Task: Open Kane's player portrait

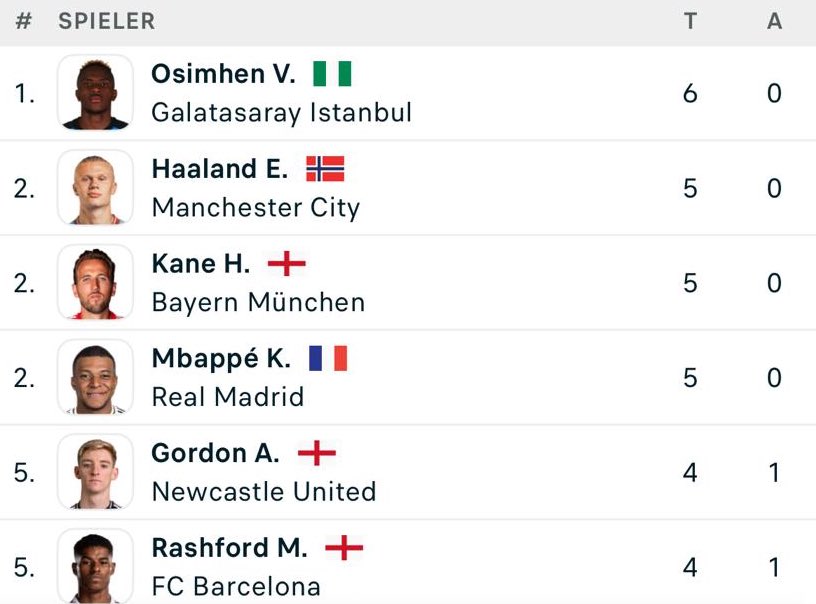Action: [x=95, y=282]
